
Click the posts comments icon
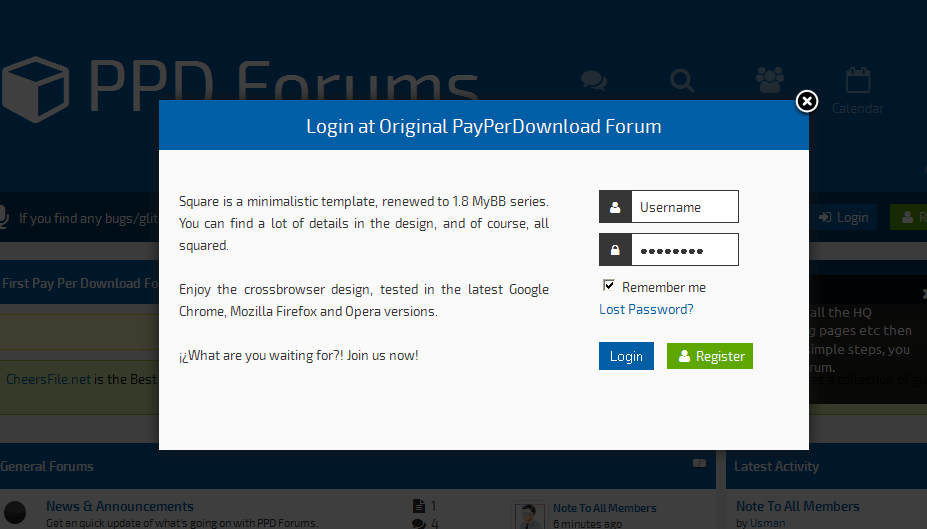click(x=419, y=524)
